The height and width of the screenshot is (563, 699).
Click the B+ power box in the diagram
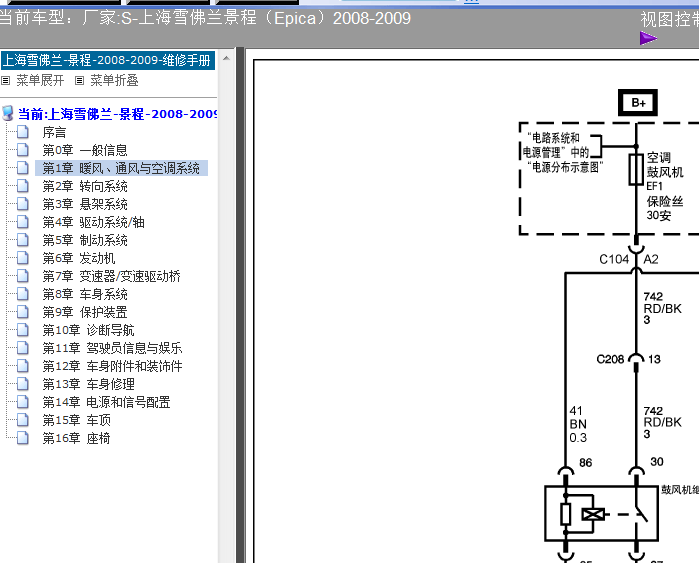(638, 103)
